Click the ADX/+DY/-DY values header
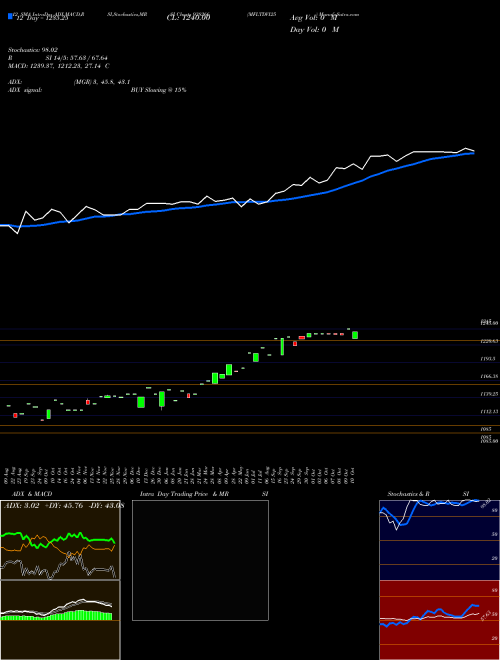500x660 pixels. coord(63,506)
